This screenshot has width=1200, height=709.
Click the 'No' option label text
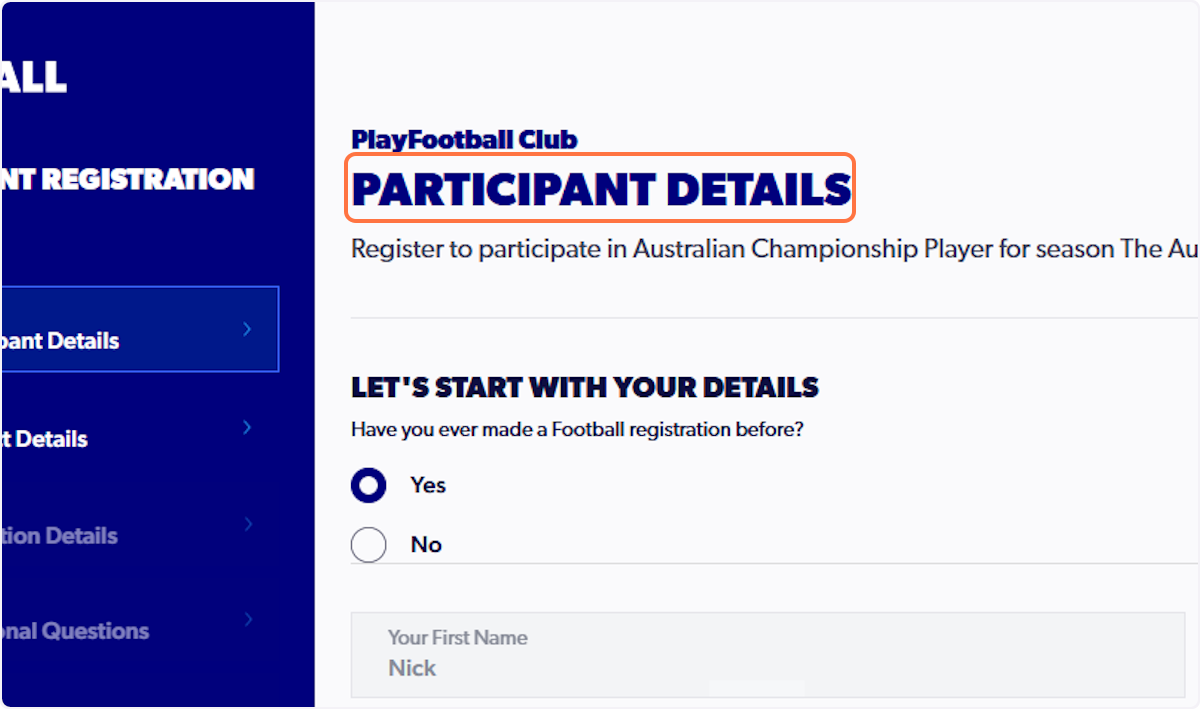pyautogui.click(x=426, y=545)
